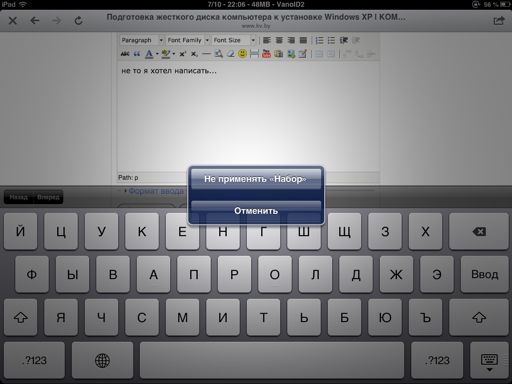Insert an unordered bullet list
This screenshot has width=512, height=384.
(x=331, y=40)
